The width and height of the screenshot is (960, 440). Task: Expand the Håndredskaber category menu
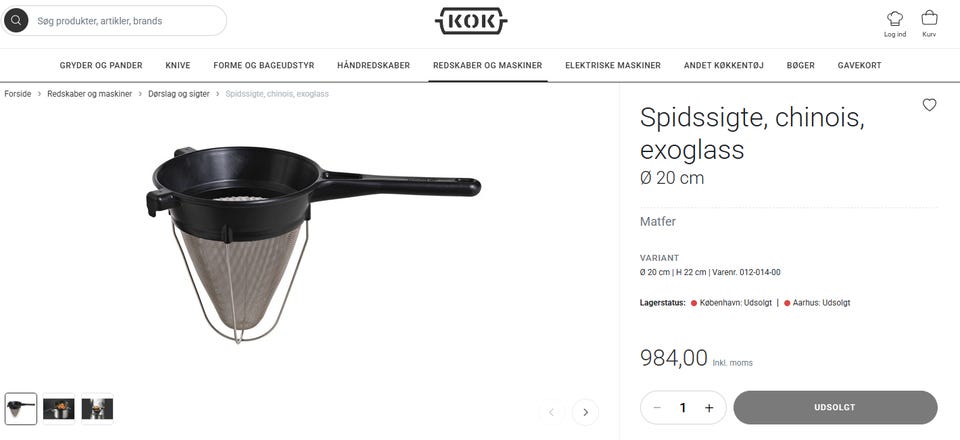point(373,65)
